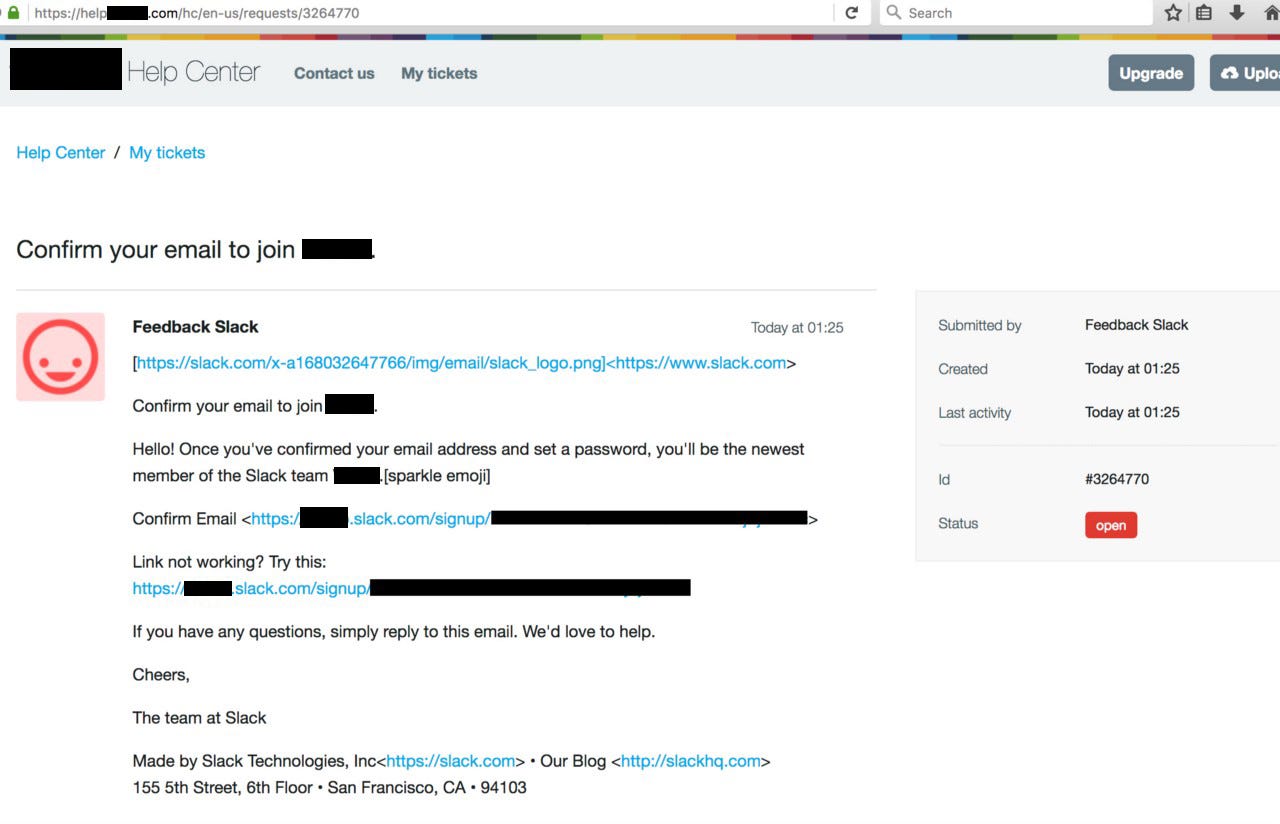Click the 155 5th Street address line
1280x824 pixels.
(330, 788)
